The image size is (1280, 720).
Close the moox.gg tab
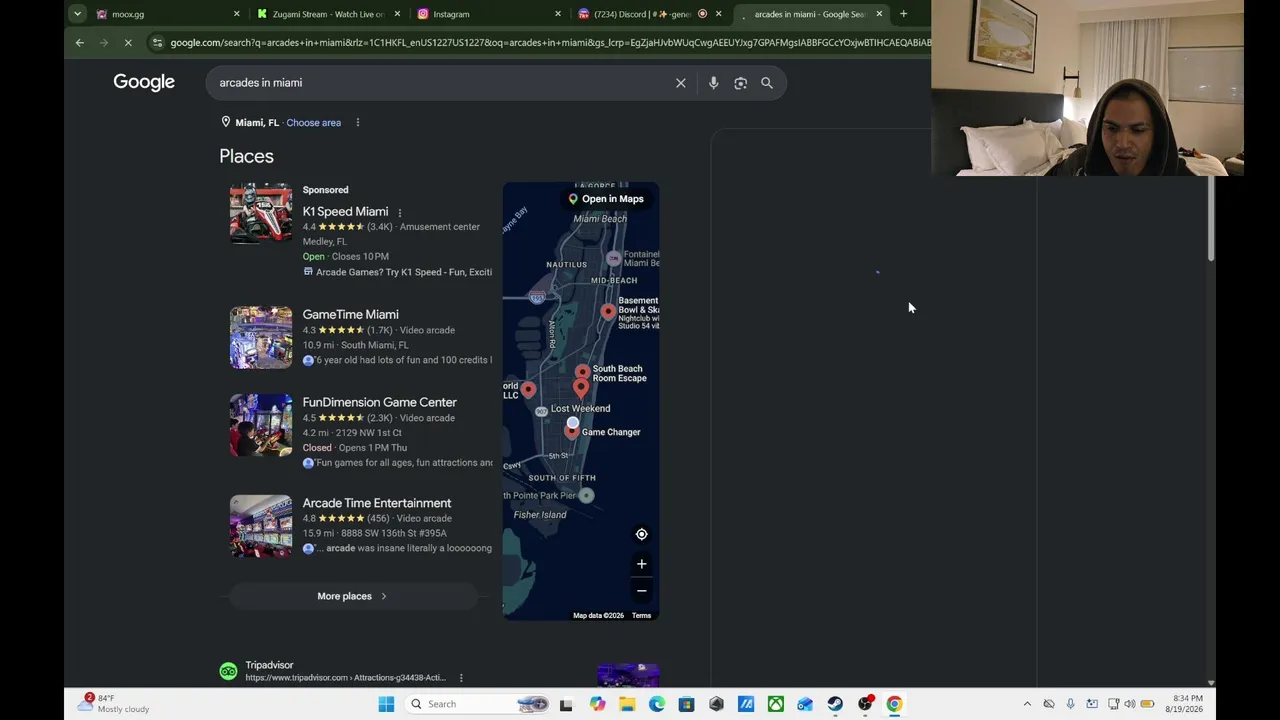237,14
